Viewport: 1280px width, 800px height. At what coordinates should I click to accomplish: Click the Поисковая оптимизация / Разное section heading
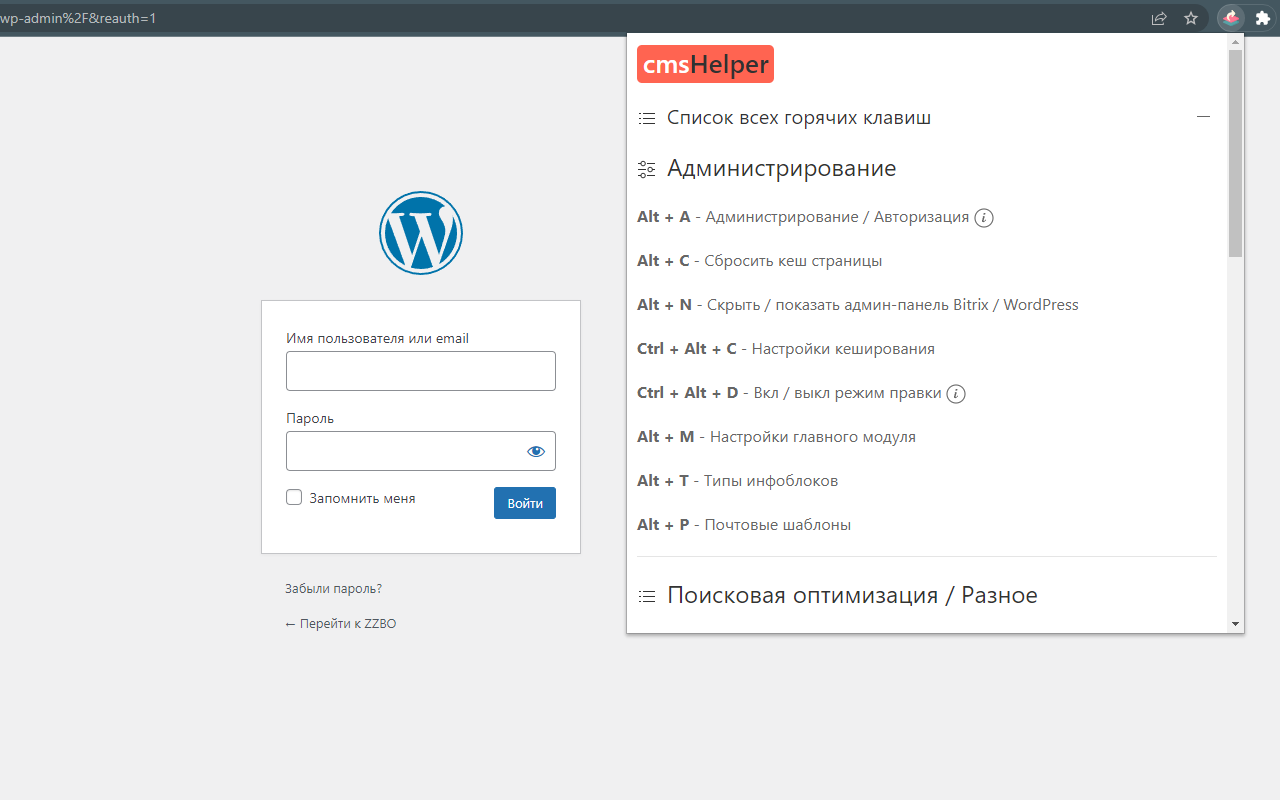852,596
